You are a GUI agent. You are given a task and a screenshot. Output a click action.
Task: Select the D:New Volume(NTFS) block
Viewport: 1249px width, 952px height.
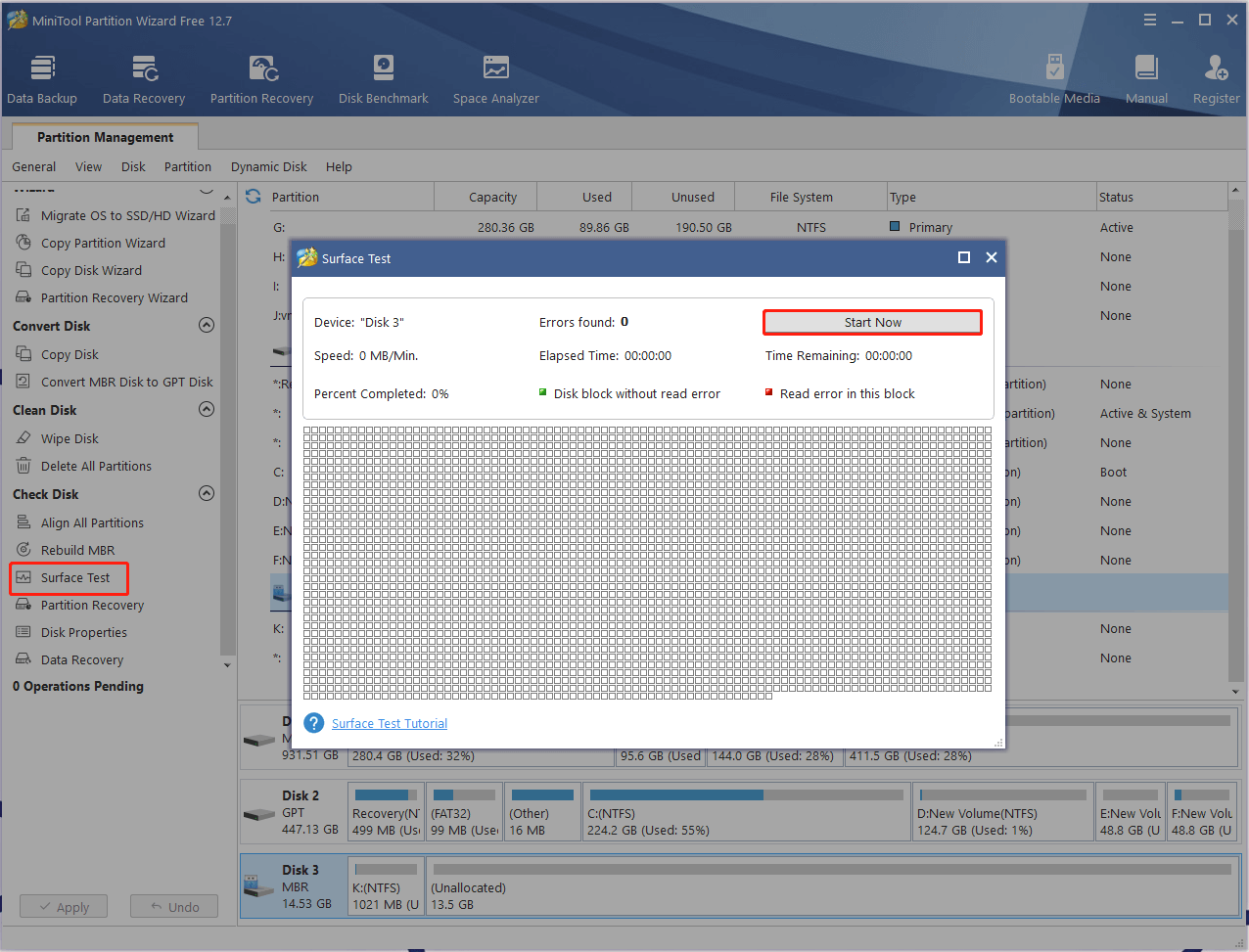point(1002,811)
